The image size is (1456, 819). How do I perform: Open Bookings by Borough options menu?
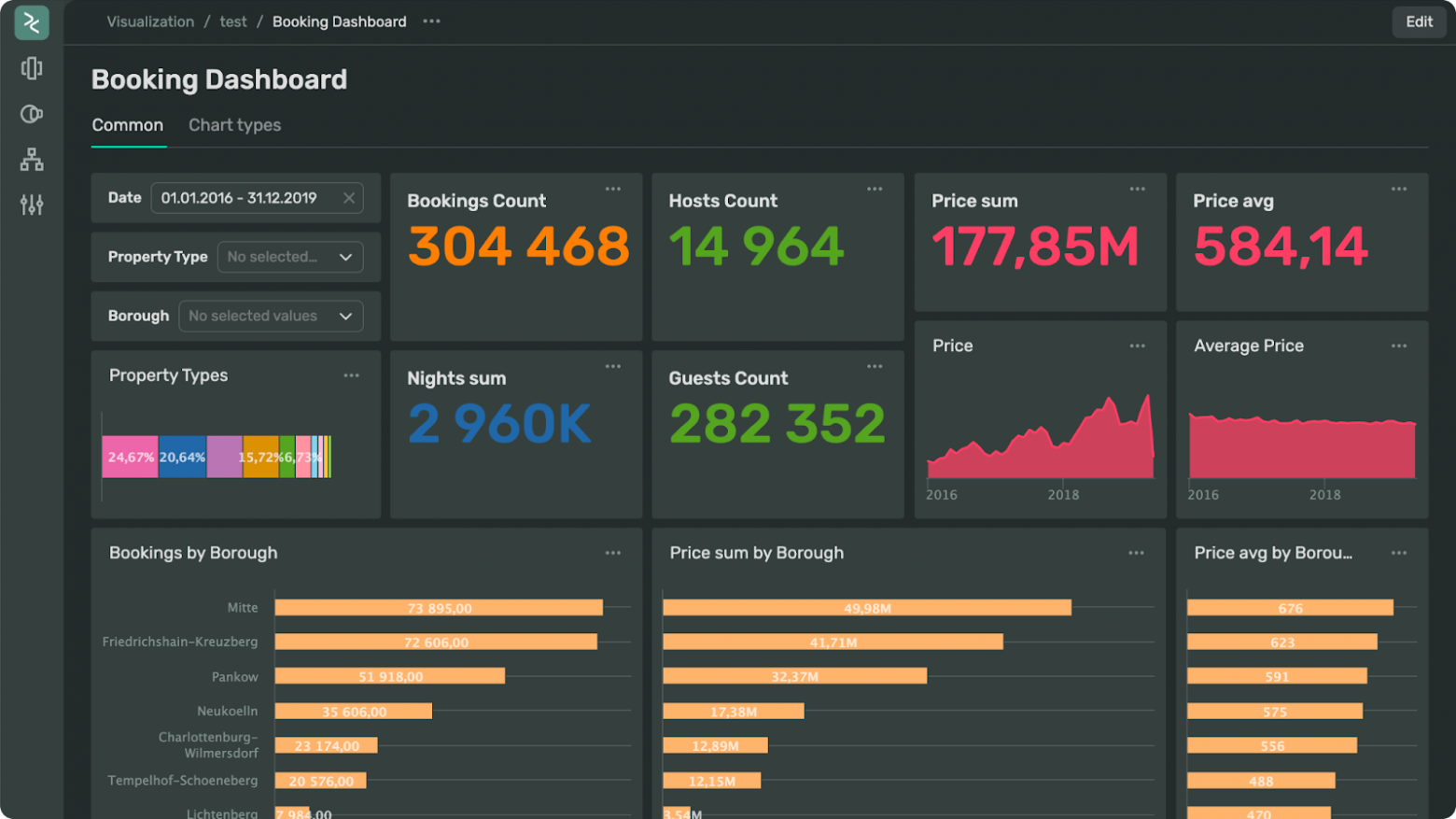tap(613, 553)
